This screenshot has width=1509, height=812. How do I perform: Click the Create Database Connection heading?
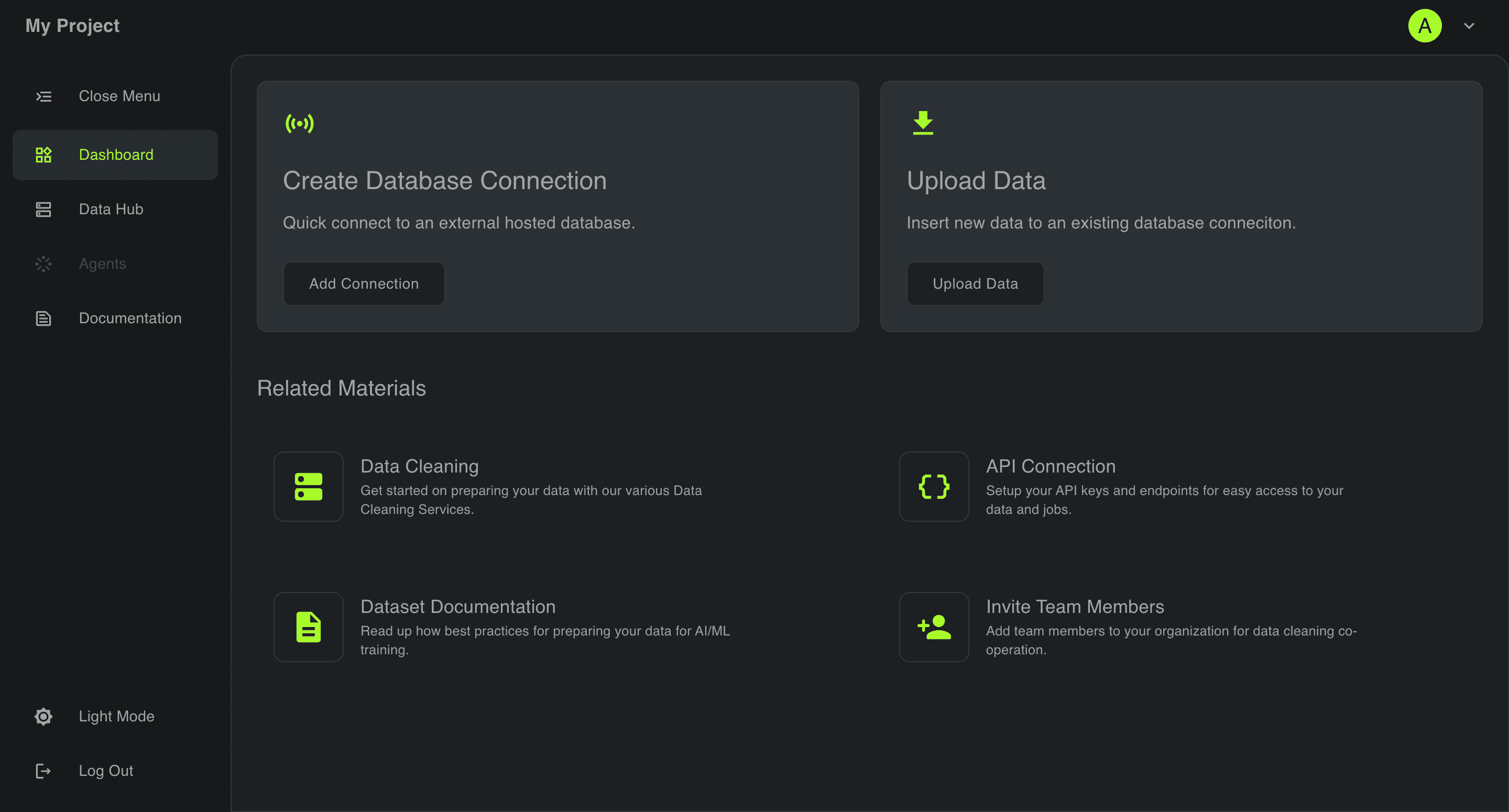pos(445,180)
